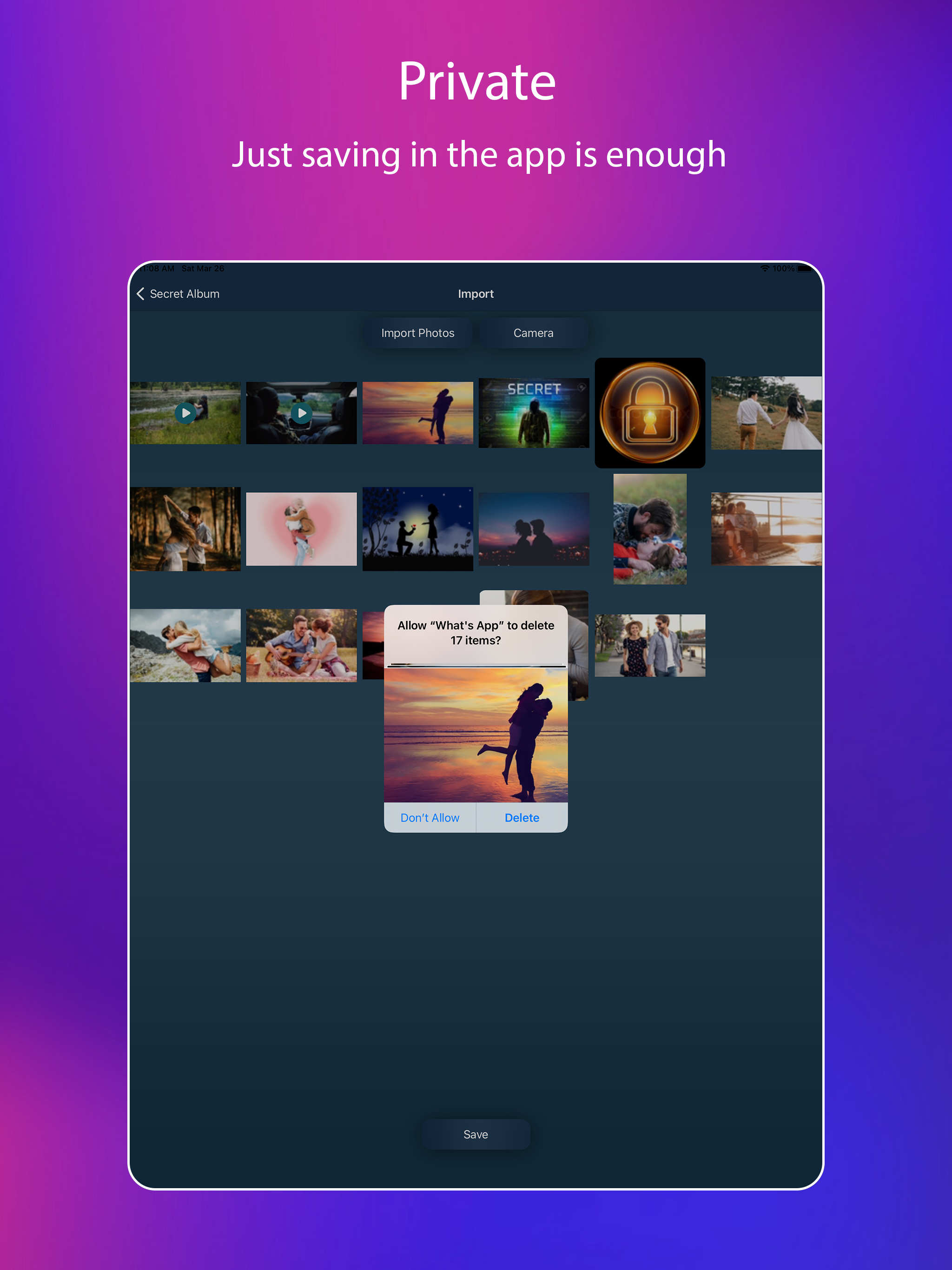Pick the couple with guitar picnic thumbnail

(301, 645)
